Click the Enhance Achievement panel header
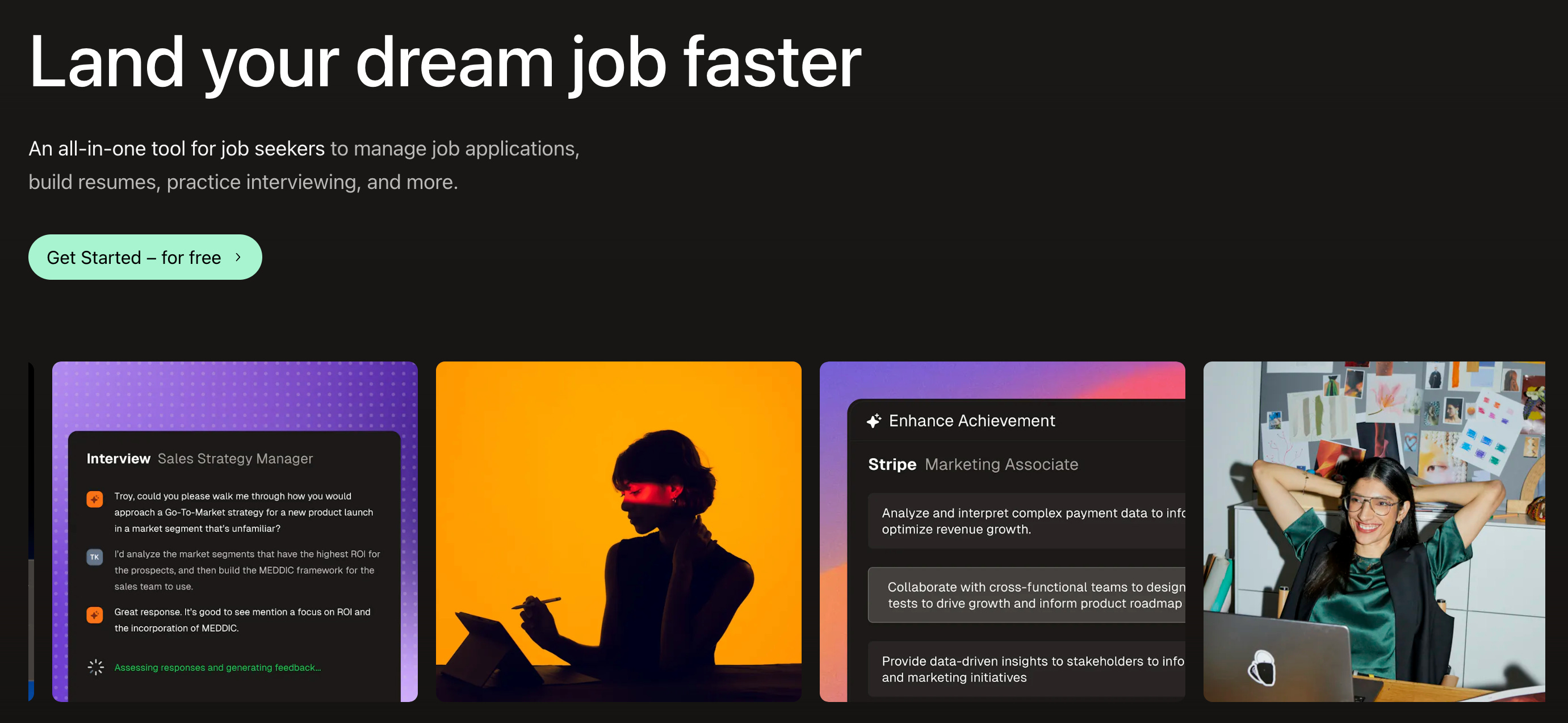1568x723 pixels. coord(971,421)
